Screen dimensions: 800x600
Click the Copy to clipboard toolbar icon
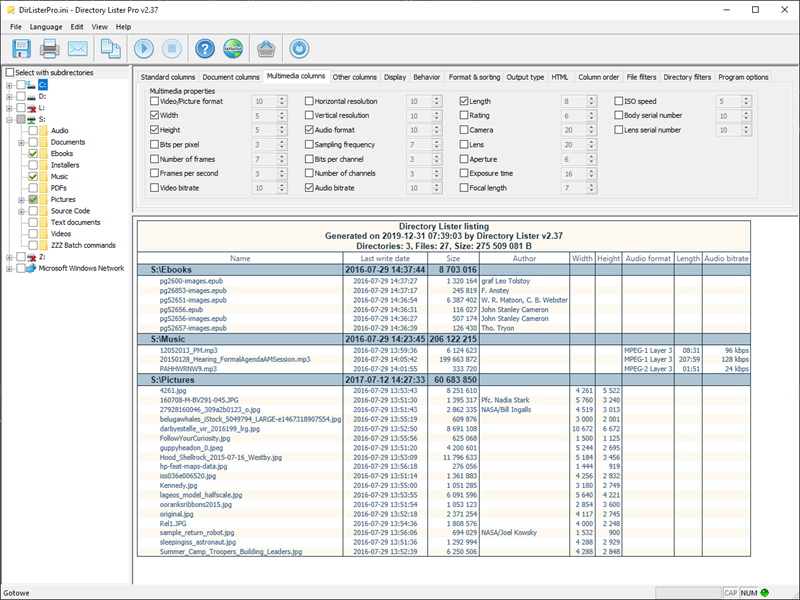(x=111, y=48)
